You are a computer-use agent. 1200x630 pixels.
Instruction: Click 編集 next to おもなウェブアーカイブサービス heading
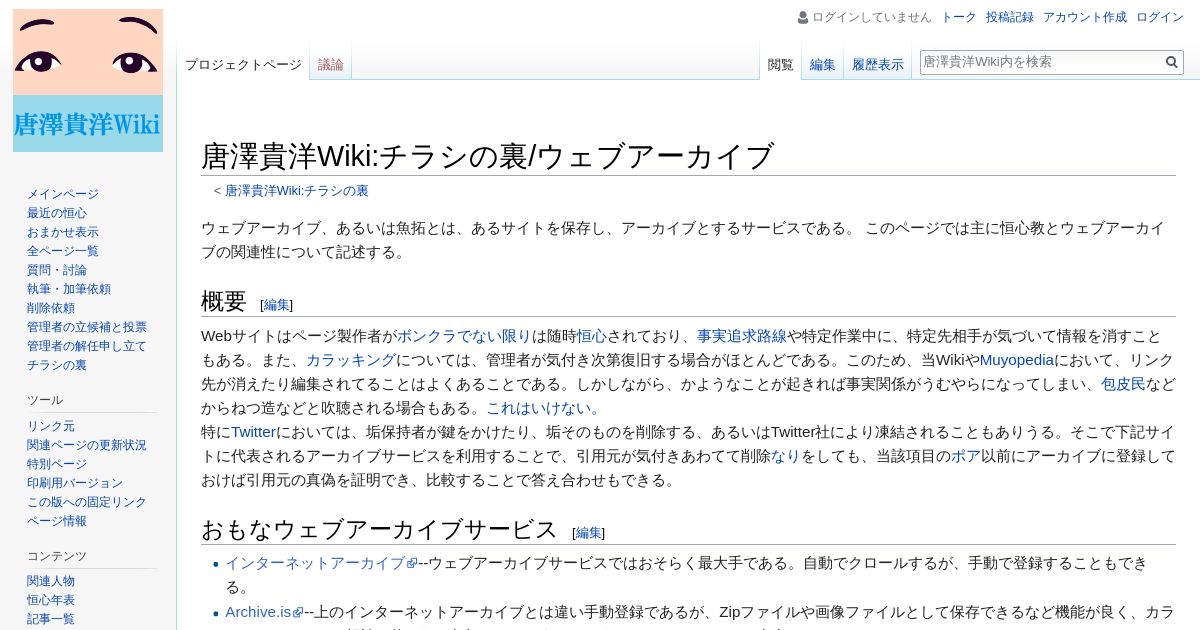[589, 533]
